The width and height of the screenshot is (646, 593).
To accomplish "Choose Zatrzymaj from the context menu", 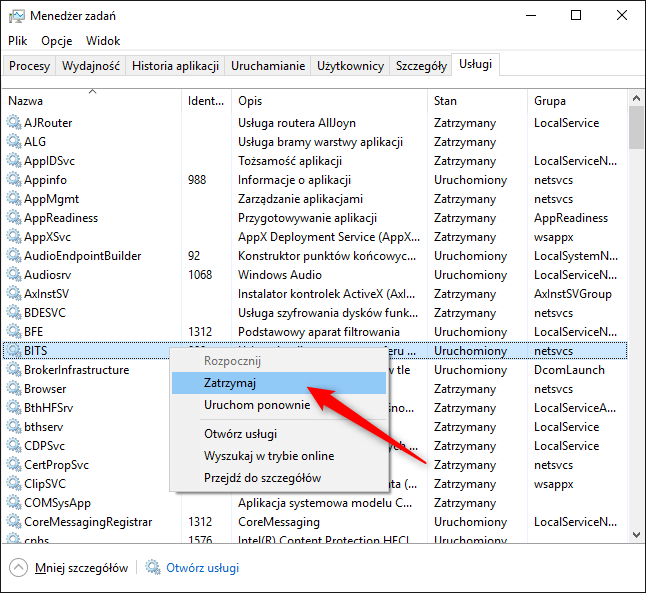I will [x=232, y=383].
